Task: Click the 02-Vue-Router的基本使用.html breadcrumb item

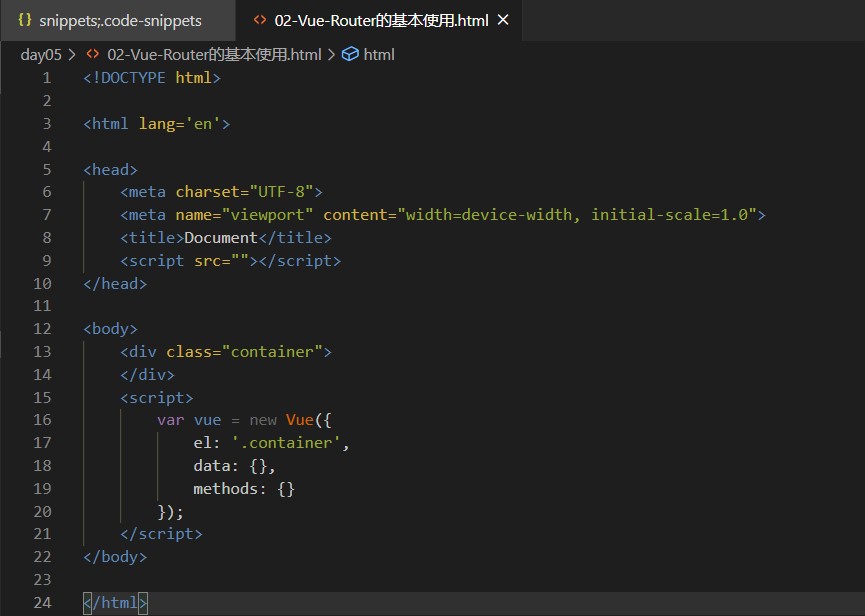Action: pyautogui.click(x=214, y=55)
